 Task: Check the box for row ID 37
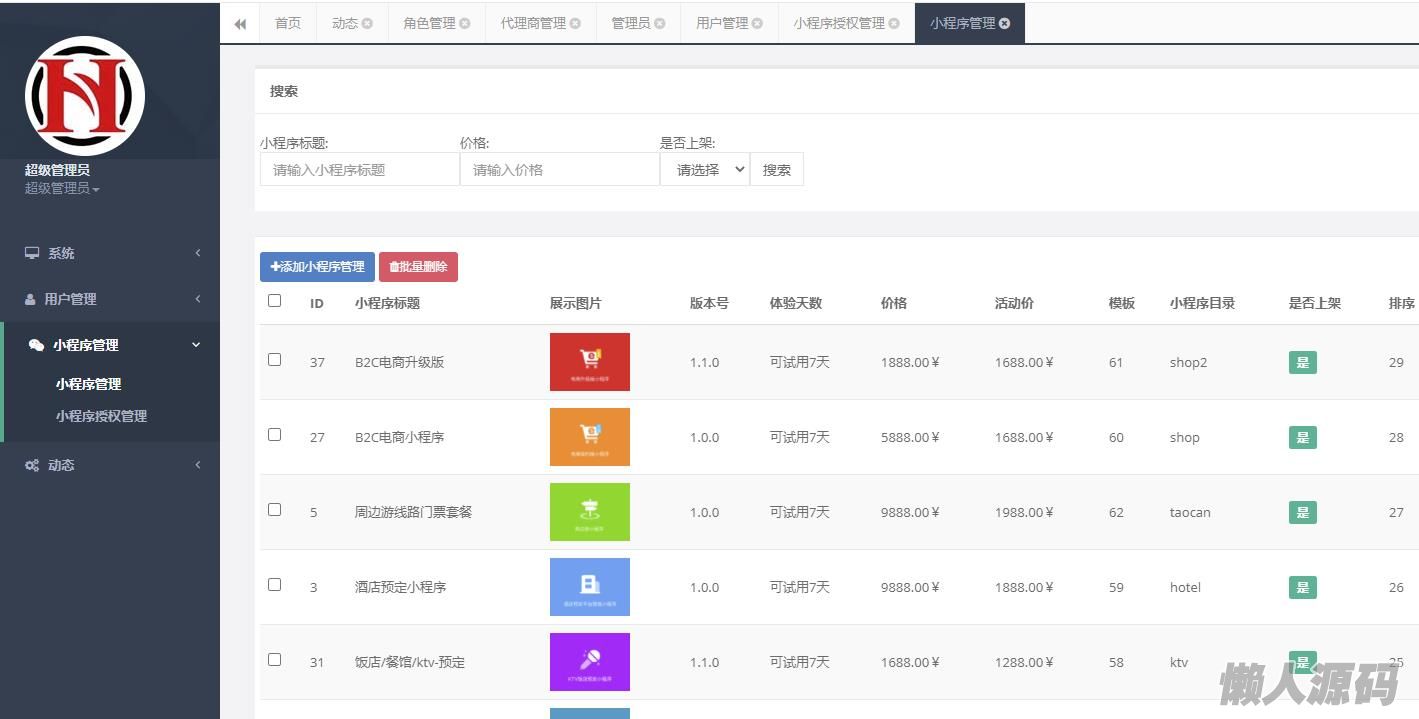(275, 360)
